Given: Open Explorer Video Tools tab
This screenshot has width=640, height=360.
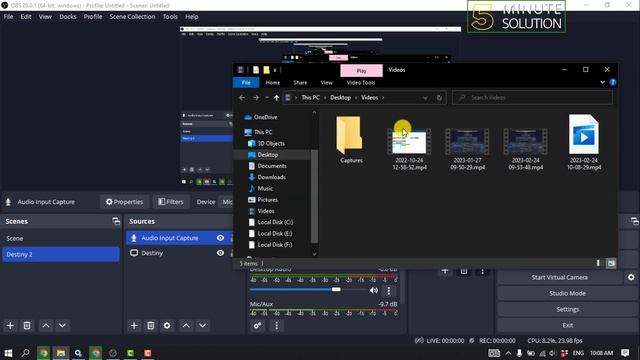Looking at the screenshot, I should (361, 82).
